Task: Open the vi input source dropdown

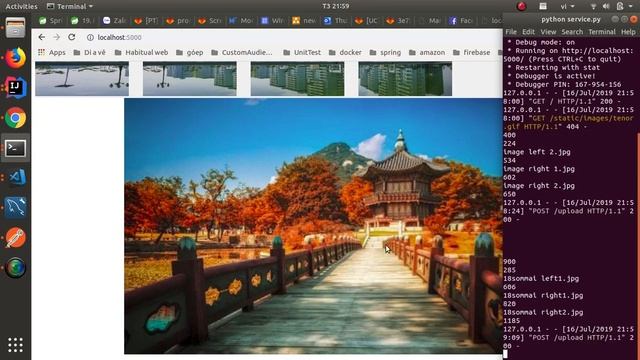Action: [567, 7]
